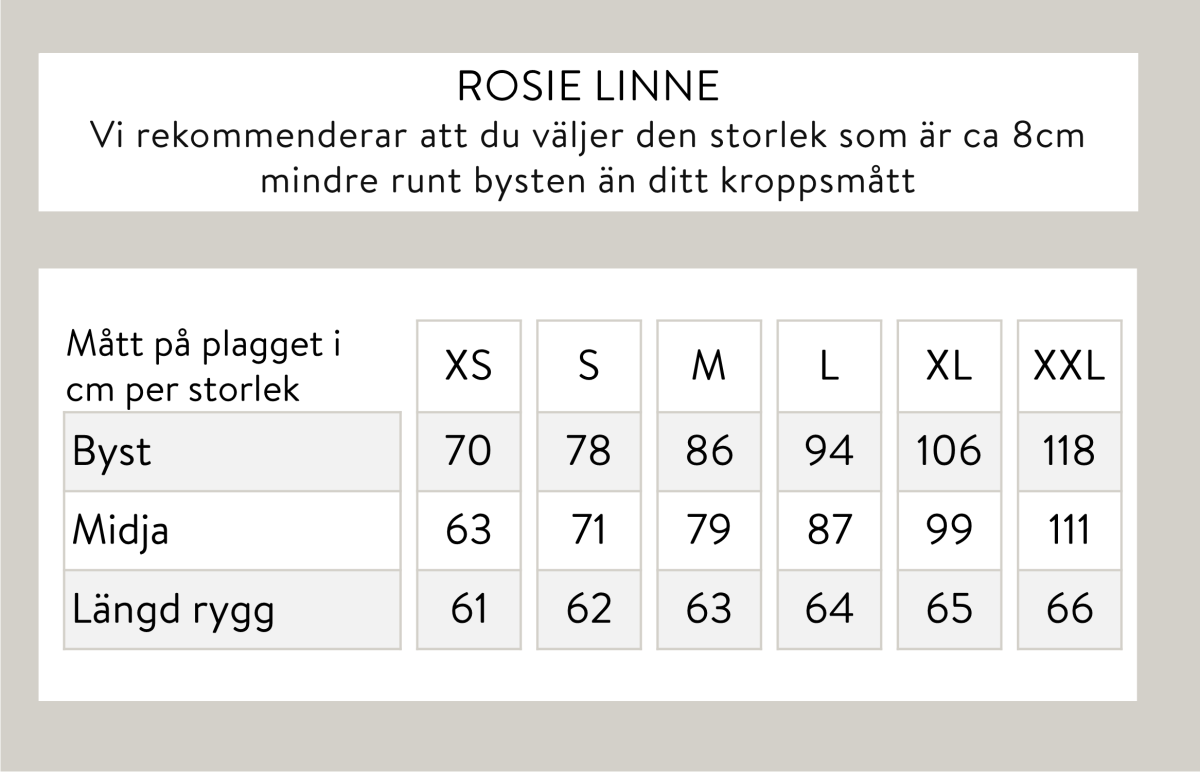Select the Längd rygg row label
The image size is (1200, 772).
(x=173, y=609)
